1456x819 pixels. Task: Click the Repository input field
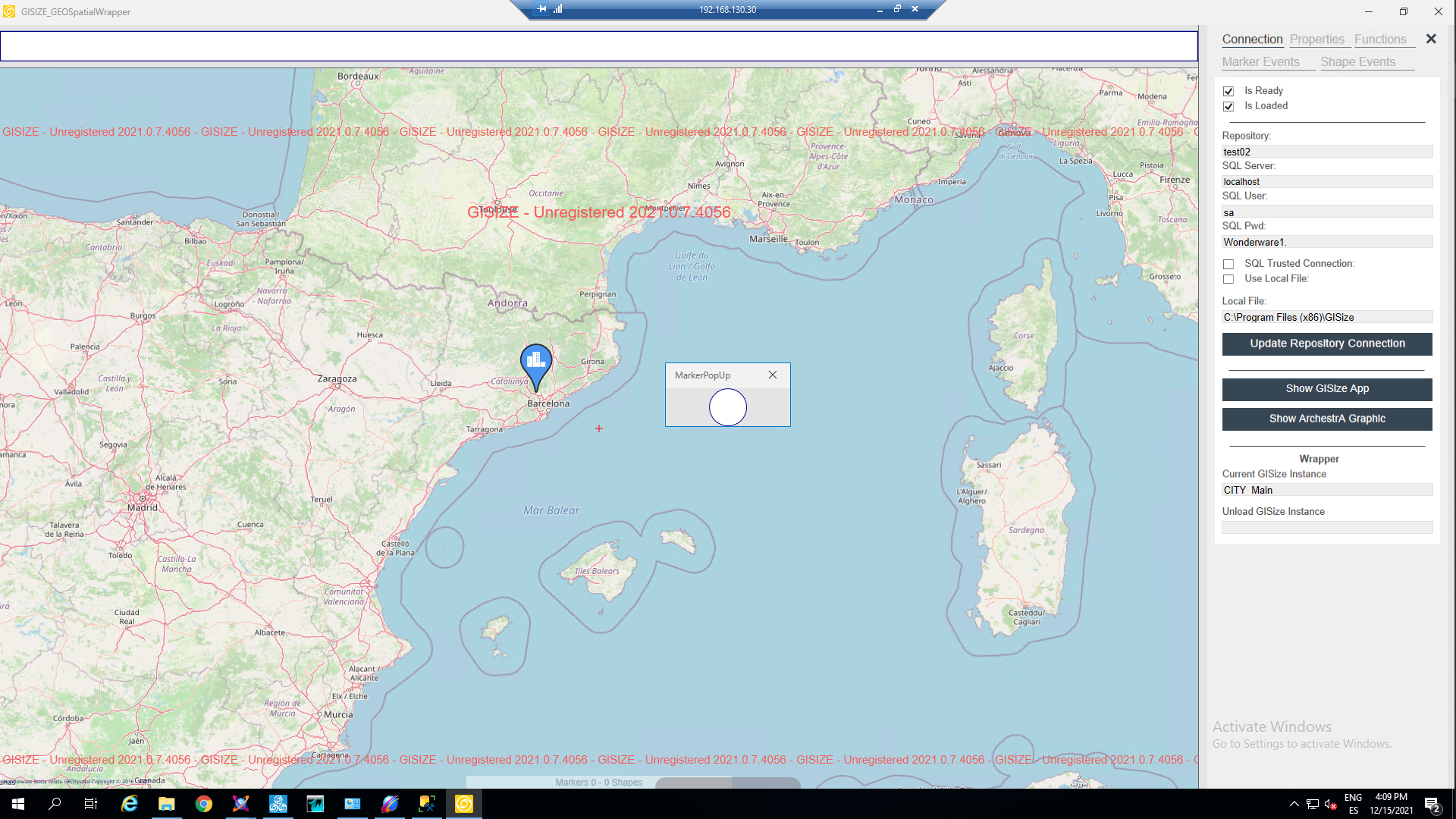pyautogui.click(x=1326, y=152)
